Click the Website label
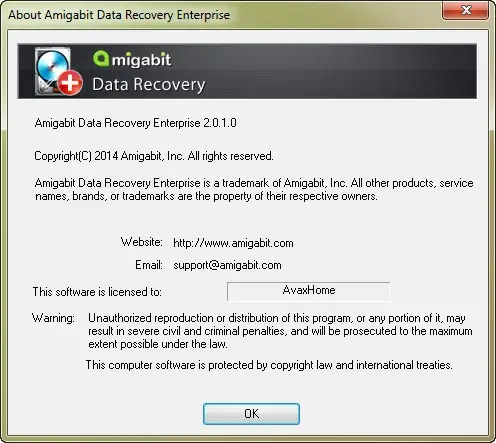 click(142, 242)
